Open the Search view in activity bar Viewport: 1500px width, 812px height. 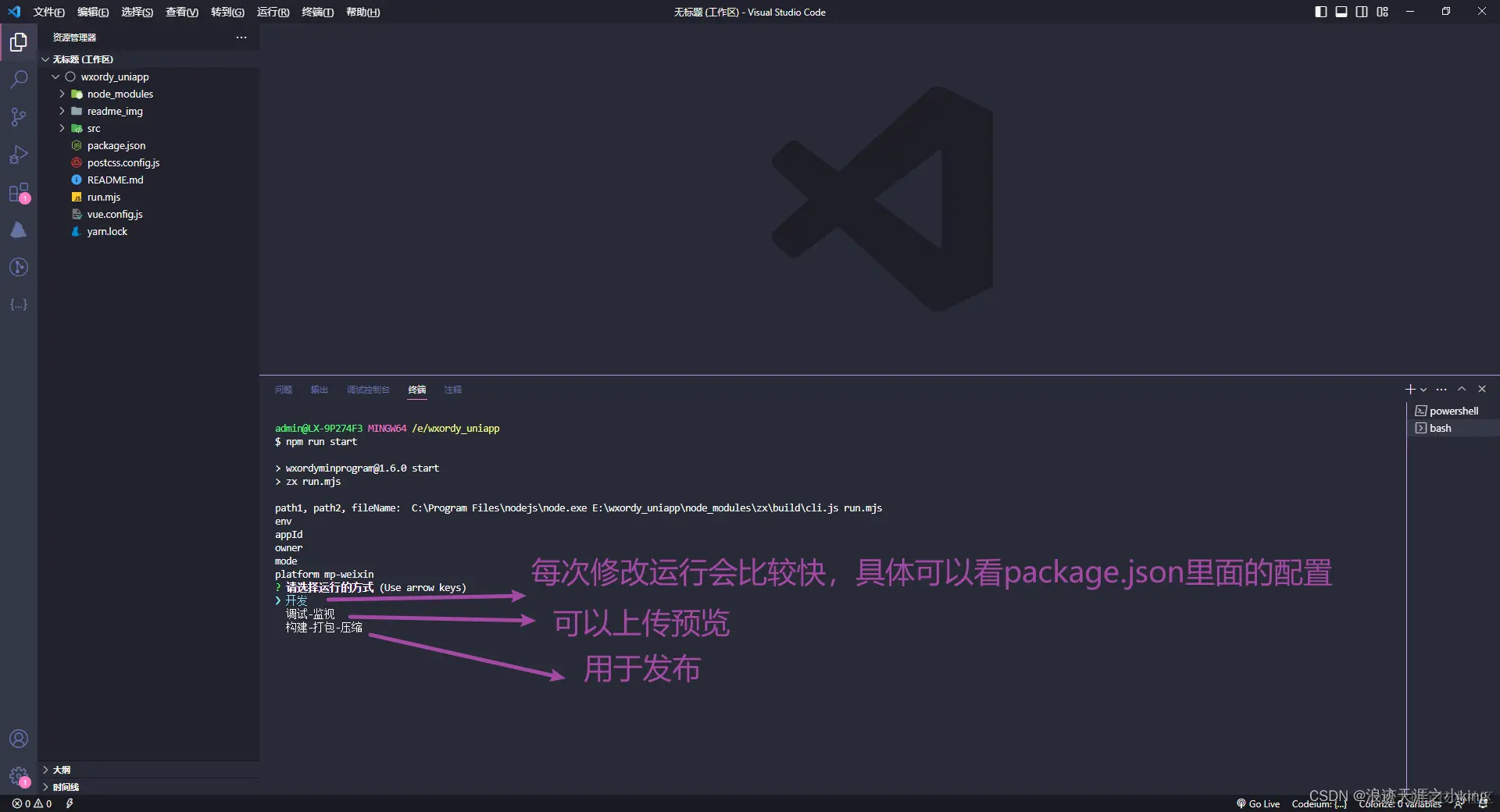[19, 80]
